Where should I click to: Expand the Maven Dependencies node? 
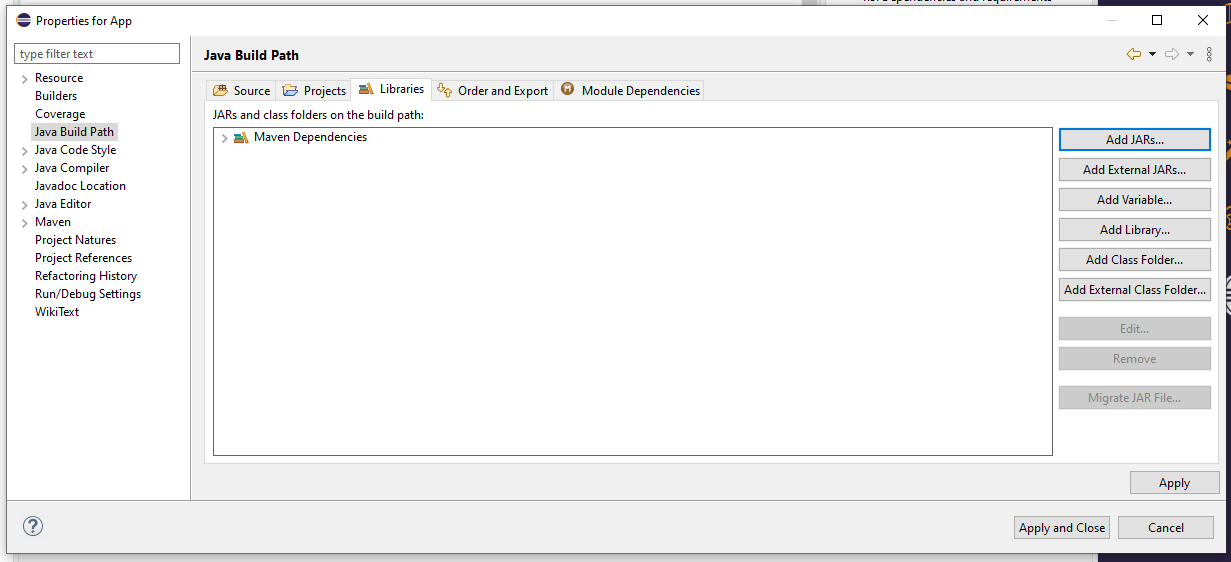click(224, 138)
